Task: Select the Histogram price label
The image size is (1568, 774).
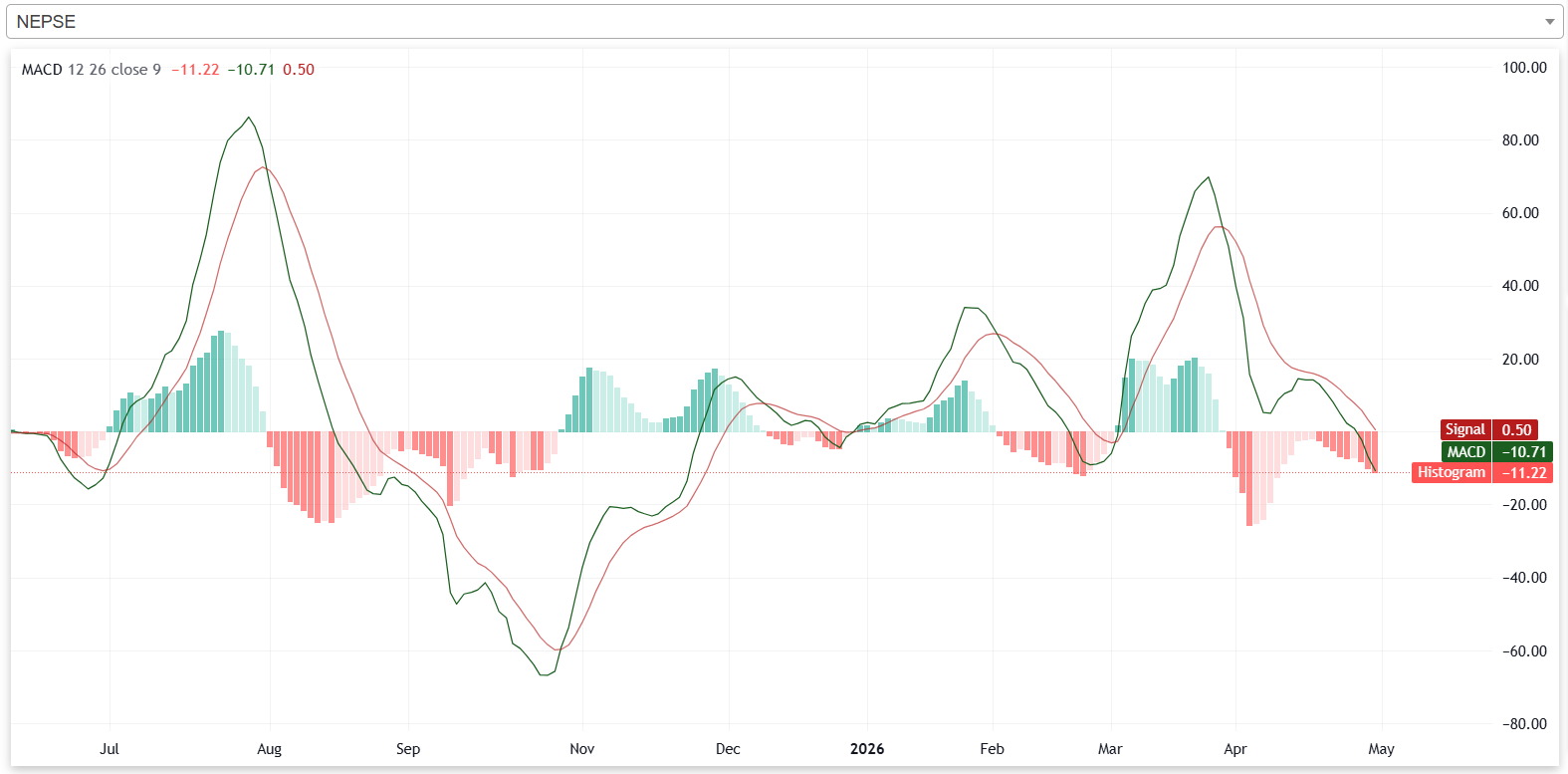Action: pyautogui.click(x=1452, y=472)
